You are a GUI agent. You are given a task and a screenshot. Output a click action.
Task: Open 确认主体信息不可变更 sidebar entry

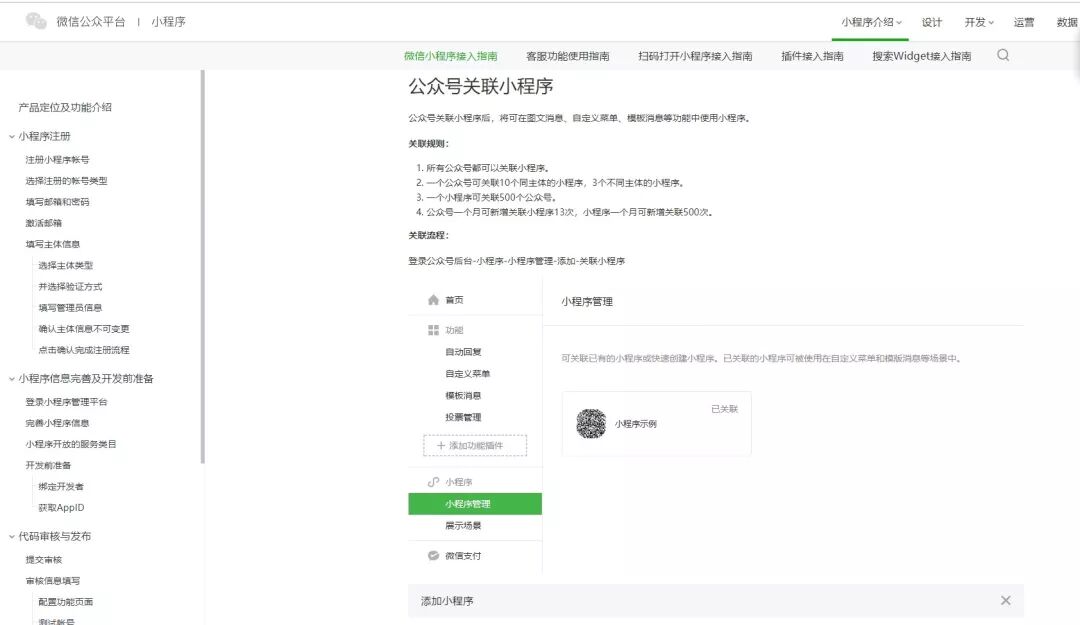pyautogui.click(x=84, y=329)
